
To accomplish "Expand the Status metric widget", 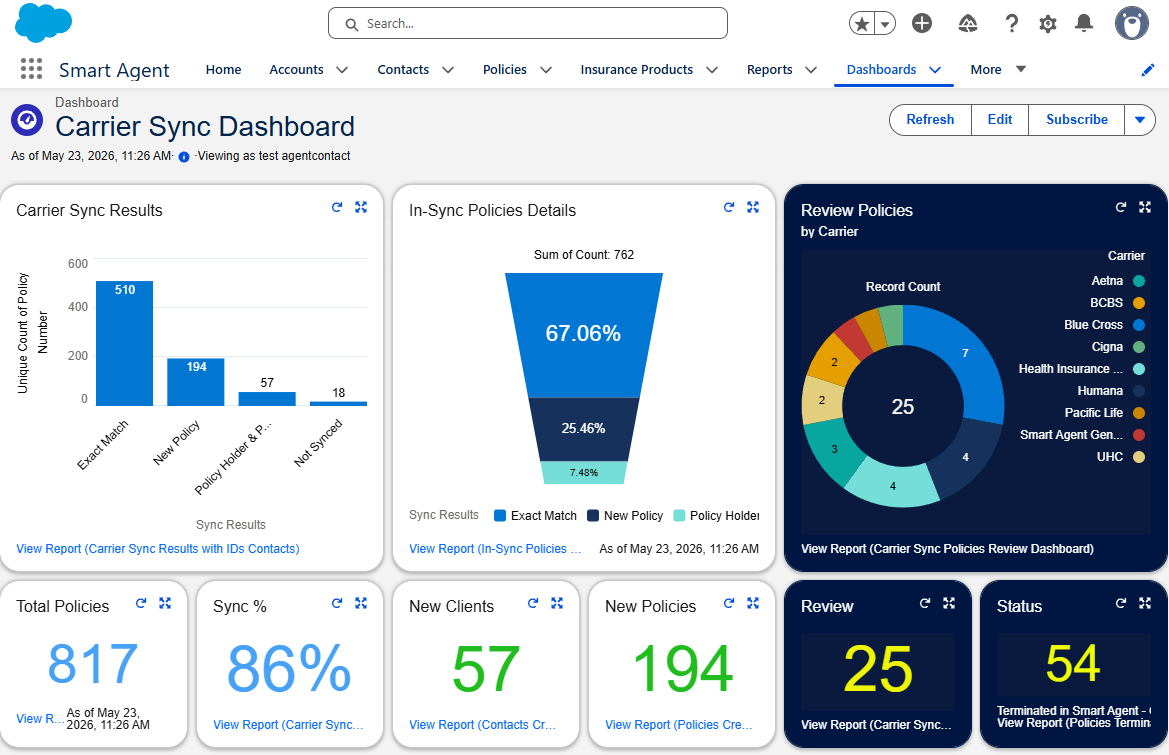I will click(1145, 603).
